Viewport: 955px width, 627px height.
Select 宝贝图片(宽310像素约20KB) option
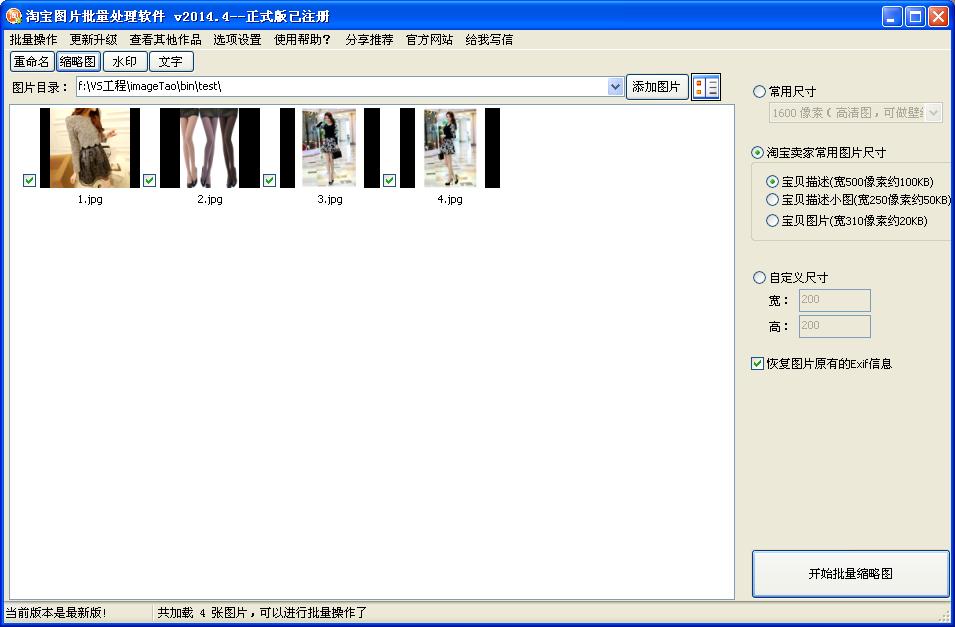772,221
